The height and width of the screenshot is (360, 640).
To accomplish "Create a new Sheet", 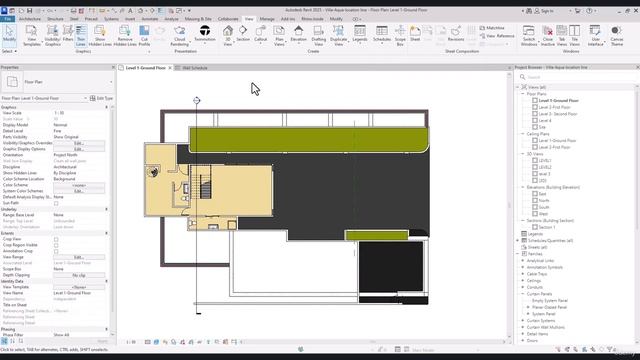I will pos(415,33).
